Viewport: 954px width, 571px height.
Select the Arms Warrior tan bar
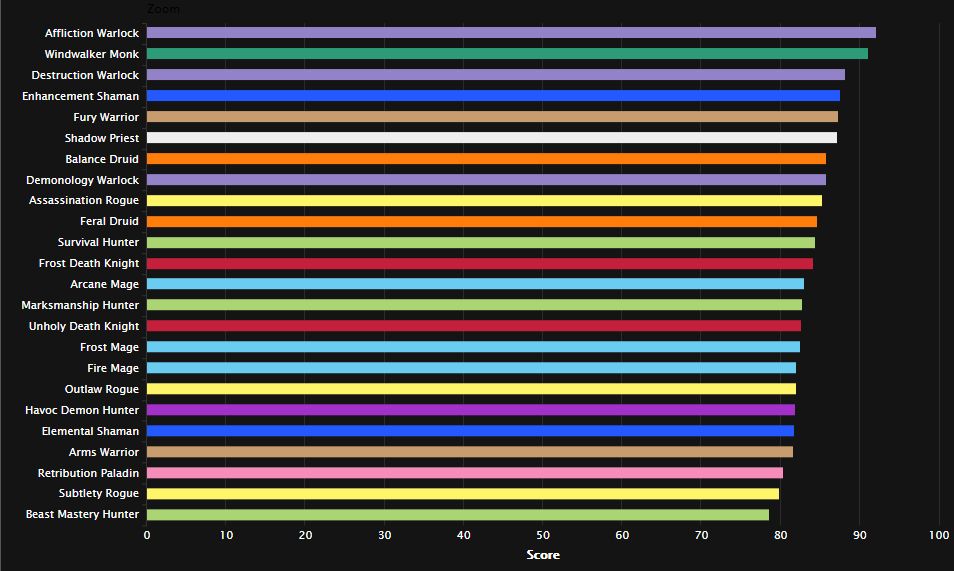pos(470,452)
